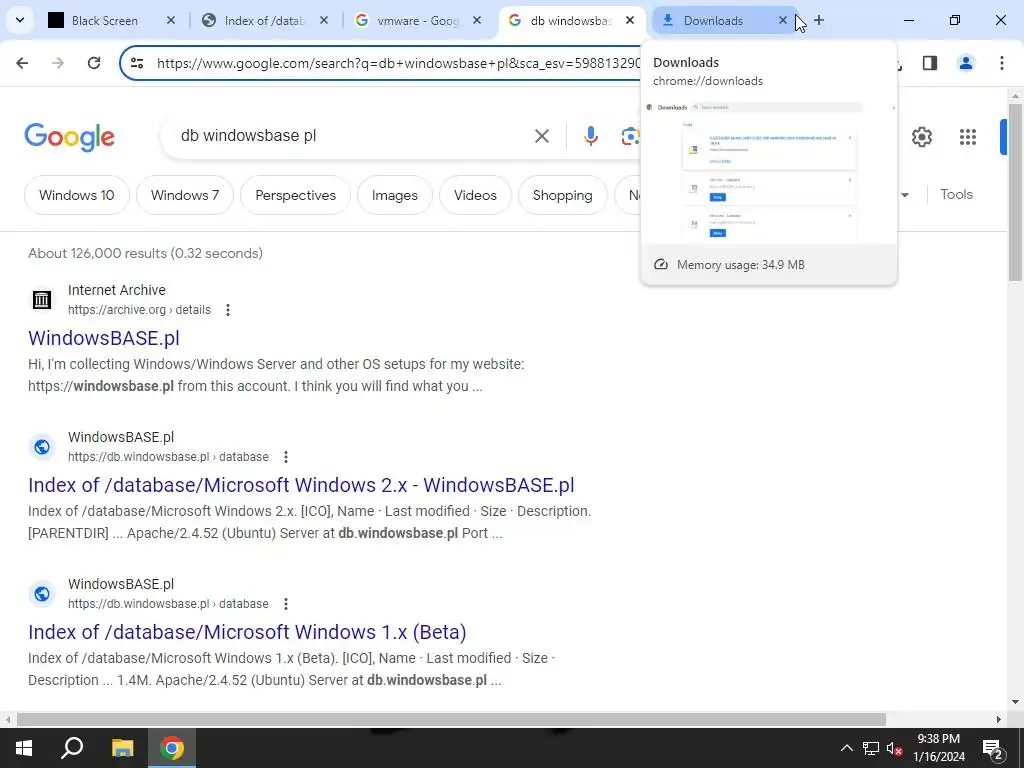Clear the search query with X
Screen dimensions: 1024x768
pyautogui.click(x=542, y=136)
